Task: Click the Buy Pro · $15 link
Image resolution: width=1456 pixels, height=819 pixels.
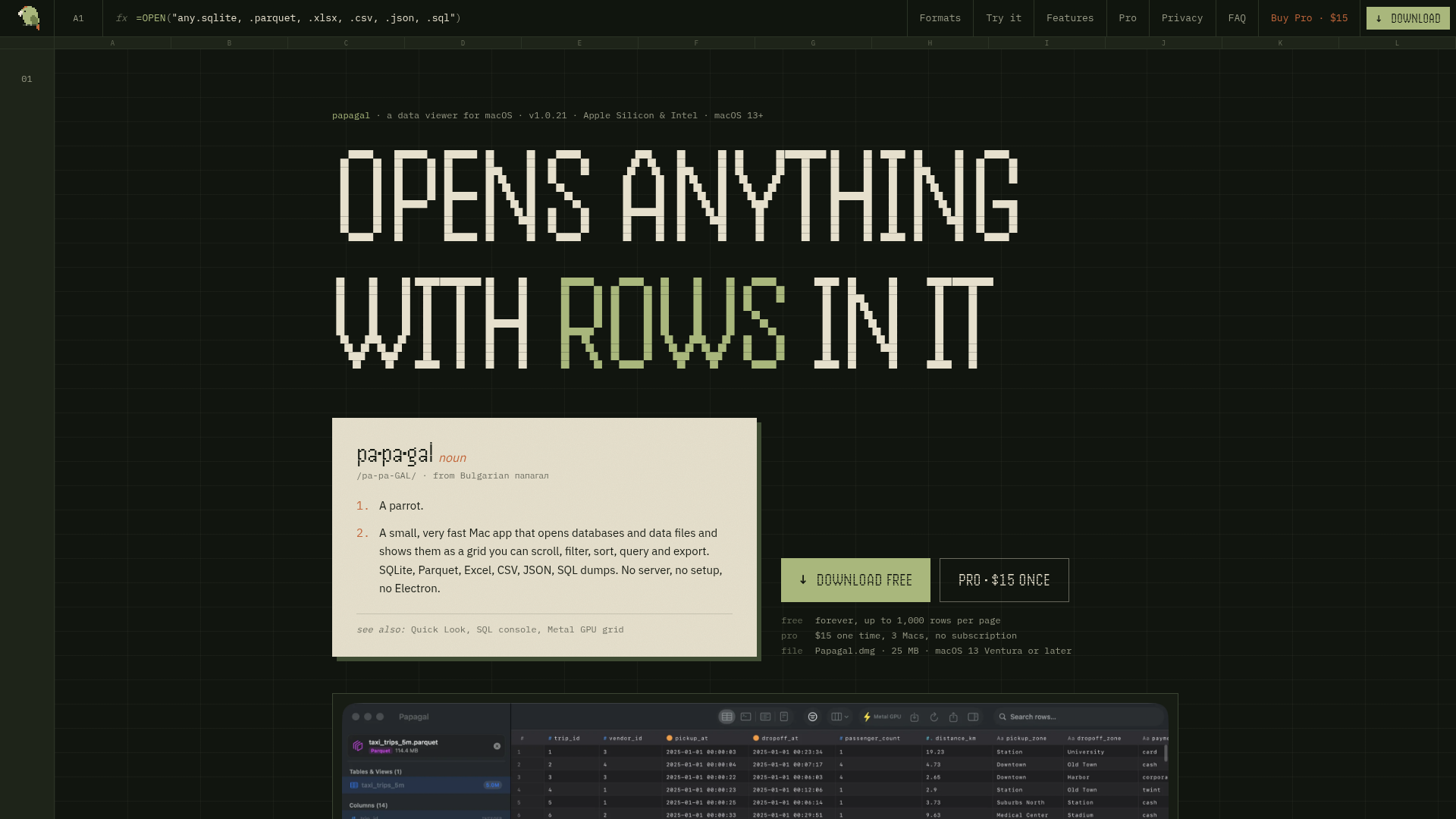Action: (1310, 18)
